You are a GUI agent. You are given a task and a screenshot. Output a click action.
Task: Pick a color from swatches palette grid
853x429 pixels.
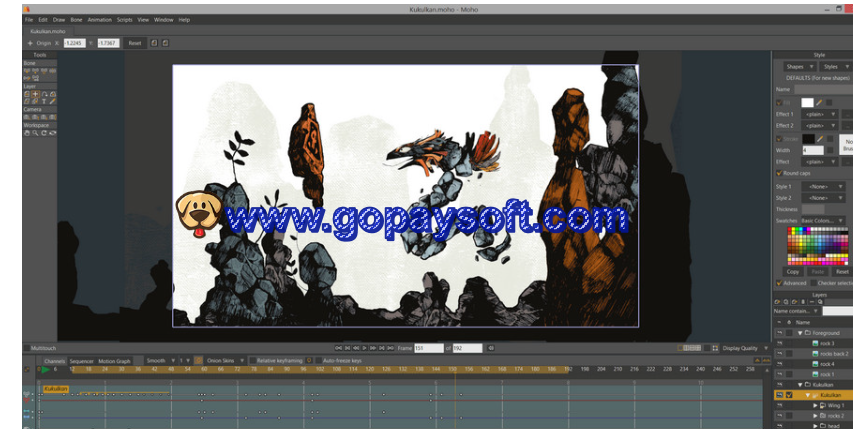(818, 246)
